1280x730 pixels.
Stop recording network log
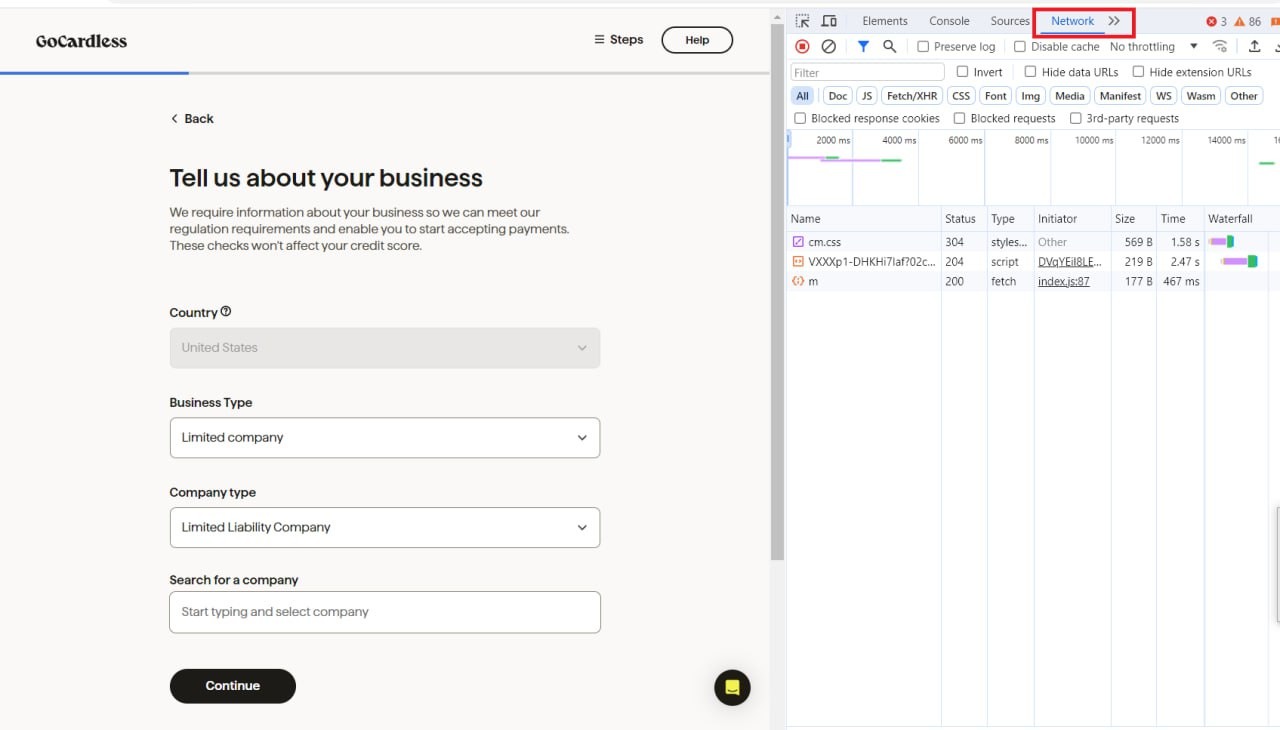(x=802, y=46)
